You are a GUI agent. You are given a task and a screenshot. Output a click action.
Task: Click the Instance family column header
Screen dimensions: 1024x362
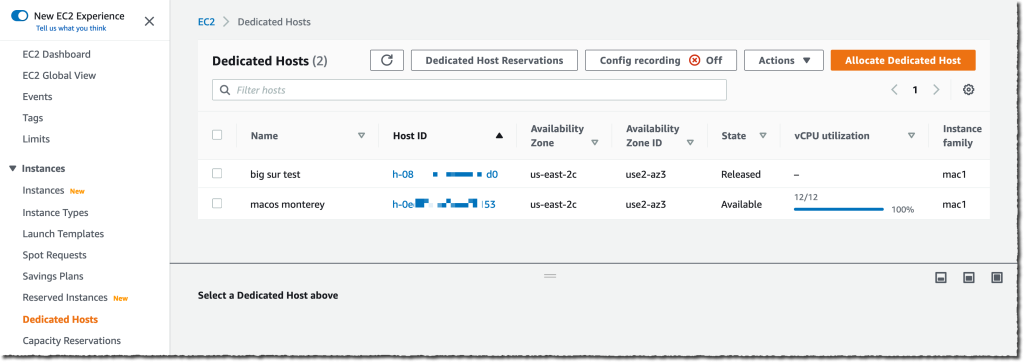tap(962, 136)
